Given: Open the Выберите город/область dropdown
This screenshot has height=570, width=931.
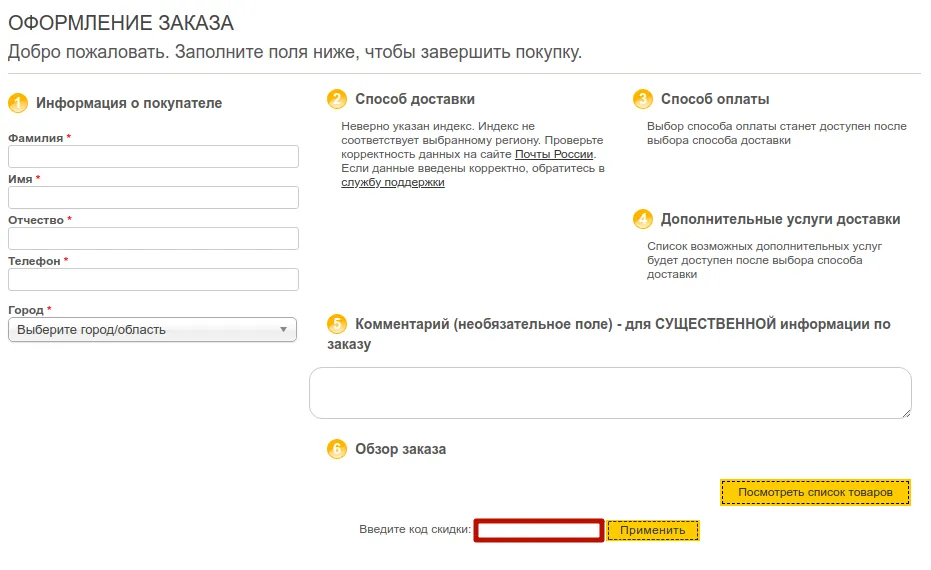Looking at the screenshot, I should pos(152,330).
